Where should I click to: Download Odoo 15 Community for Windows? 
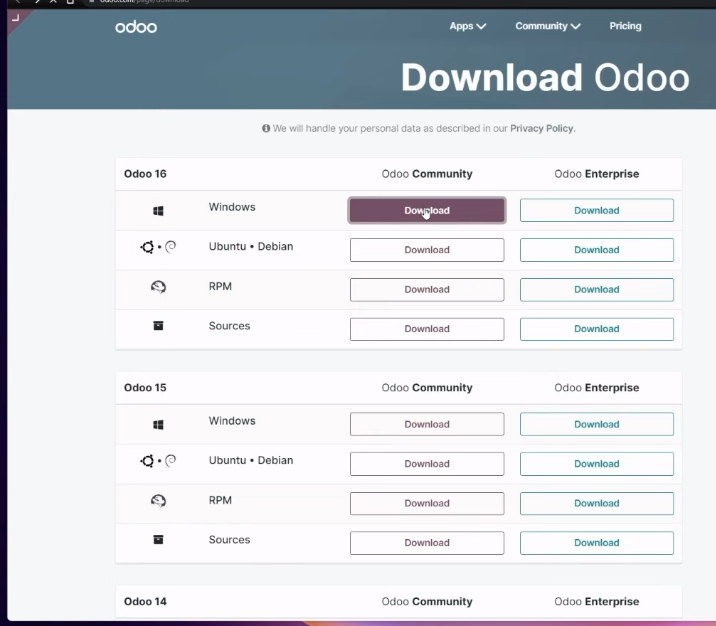point(427,424)
